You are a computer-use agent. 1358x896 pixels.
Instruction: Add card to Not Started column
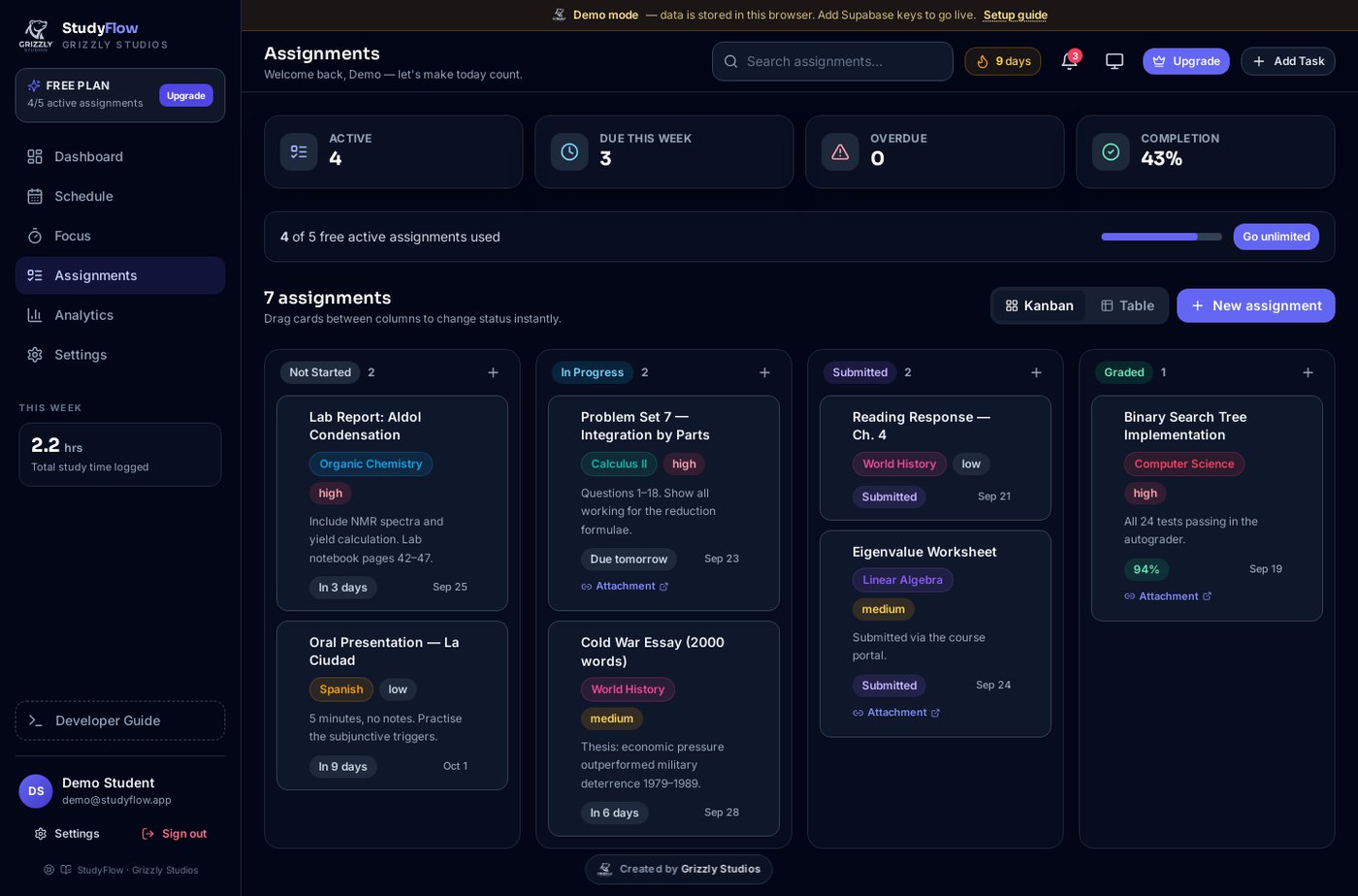pos(493,372)
